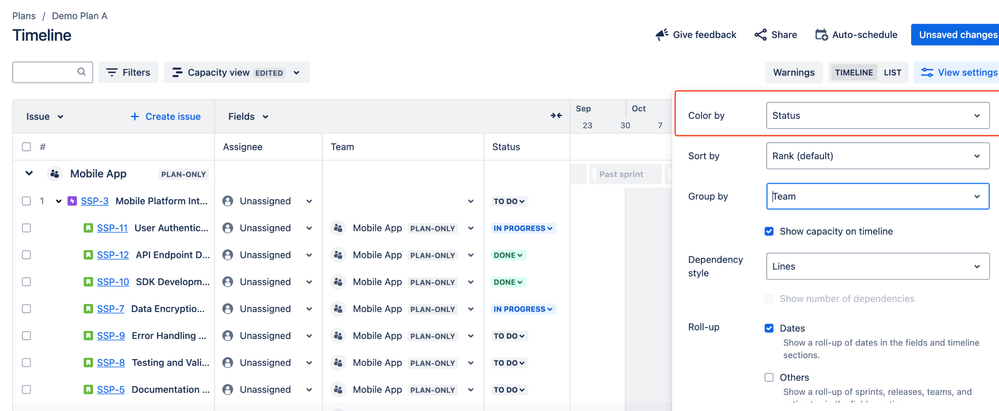Click the green story icon for SSP-11
The image size is (999, 411).
[89, 228]
